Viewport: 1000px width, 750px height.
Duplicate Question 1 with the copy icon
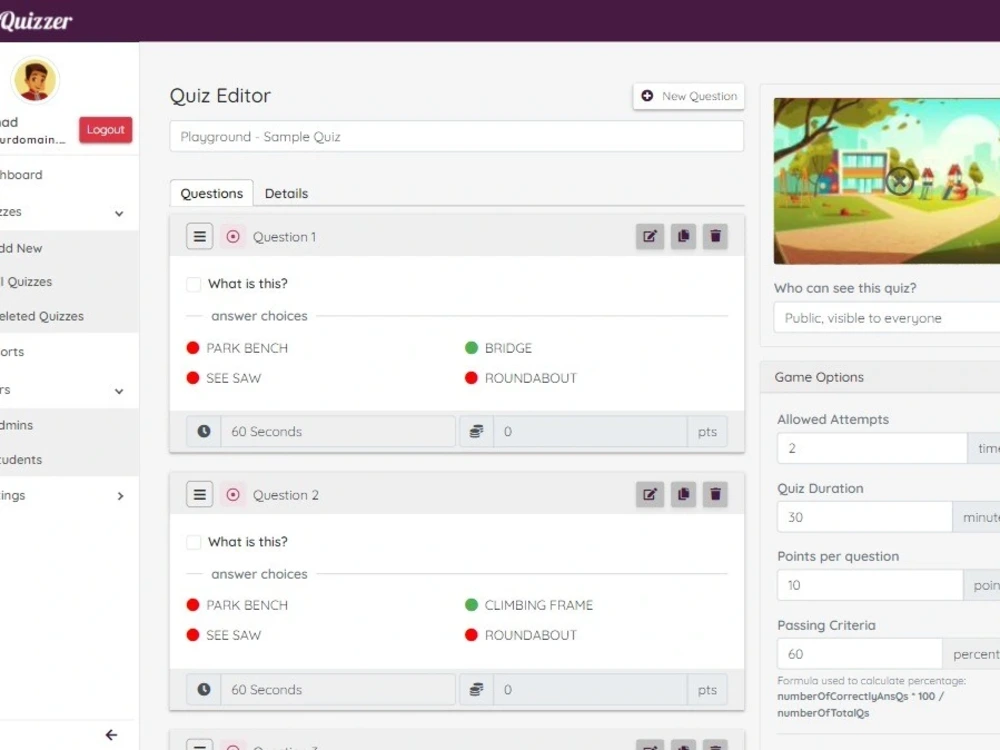(x=683, y=236)
